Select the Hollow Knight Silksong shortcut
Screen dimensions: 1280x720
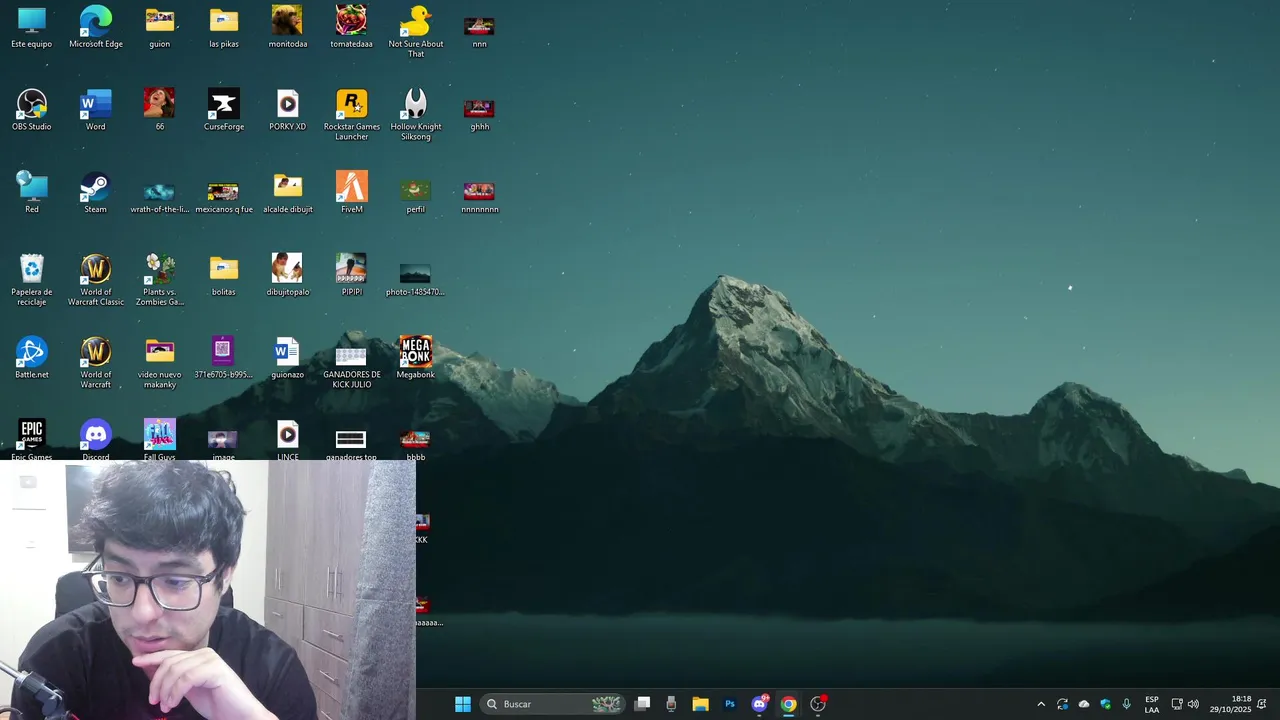[416, 114]
